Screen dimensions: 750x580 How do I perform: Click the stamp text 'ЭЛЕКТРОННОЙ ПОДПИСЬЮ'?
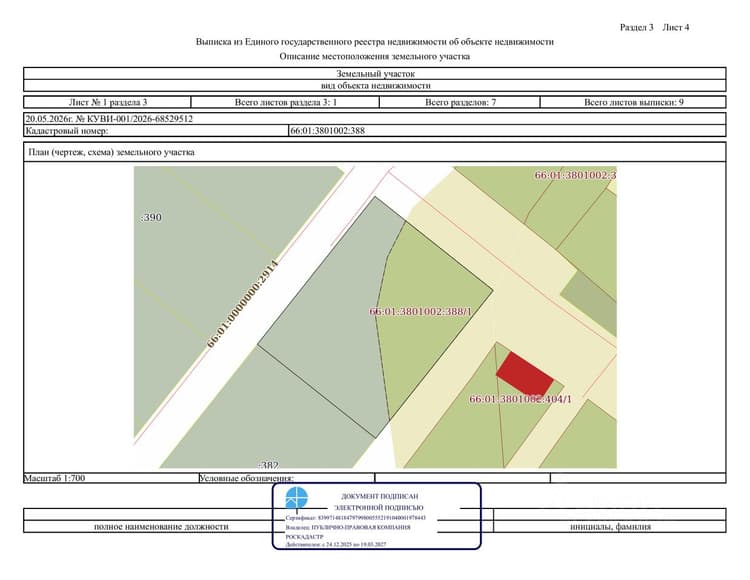point(379,507)
